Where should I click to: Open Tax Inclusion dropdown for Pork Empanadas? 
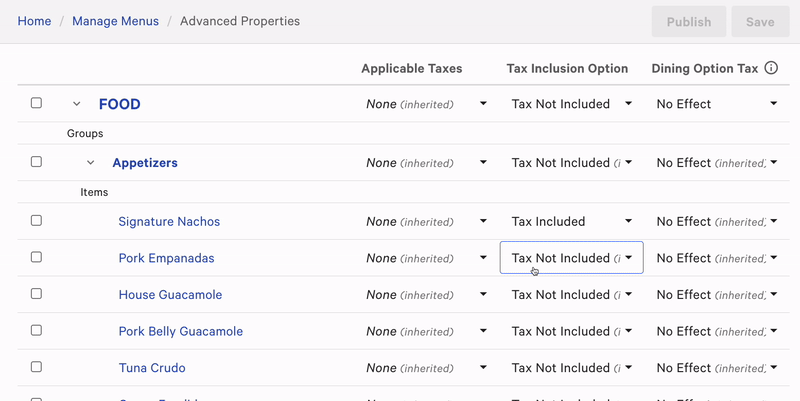[x=571, y=258]
